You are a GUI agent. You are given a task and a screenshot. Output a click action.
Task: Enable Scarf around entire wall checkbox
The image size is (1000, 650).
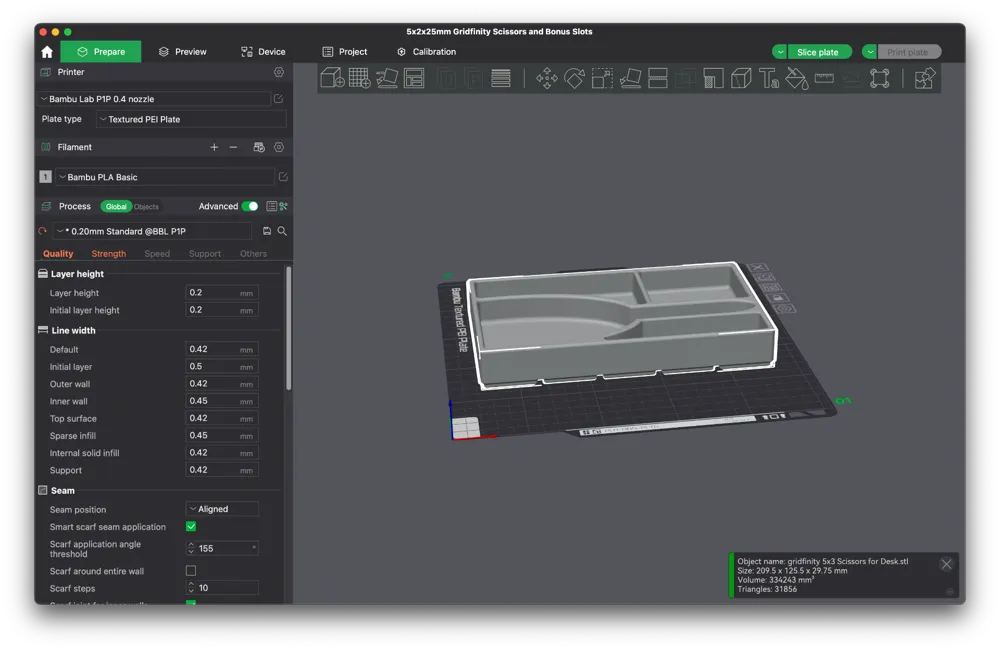pyautogui.click(x=191, y=571)
